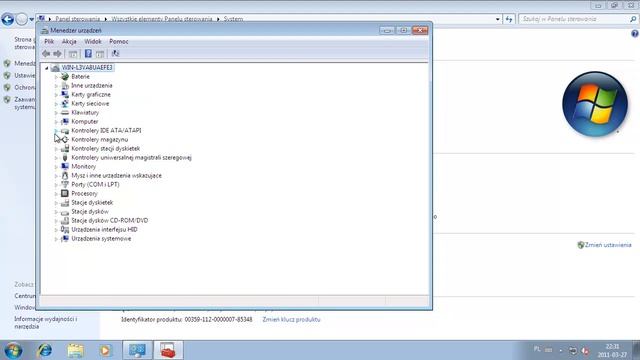Click the Back arrow in Device Manager toolbar
The width and height of the screenshot is (640, 360).
click(46, 53)
